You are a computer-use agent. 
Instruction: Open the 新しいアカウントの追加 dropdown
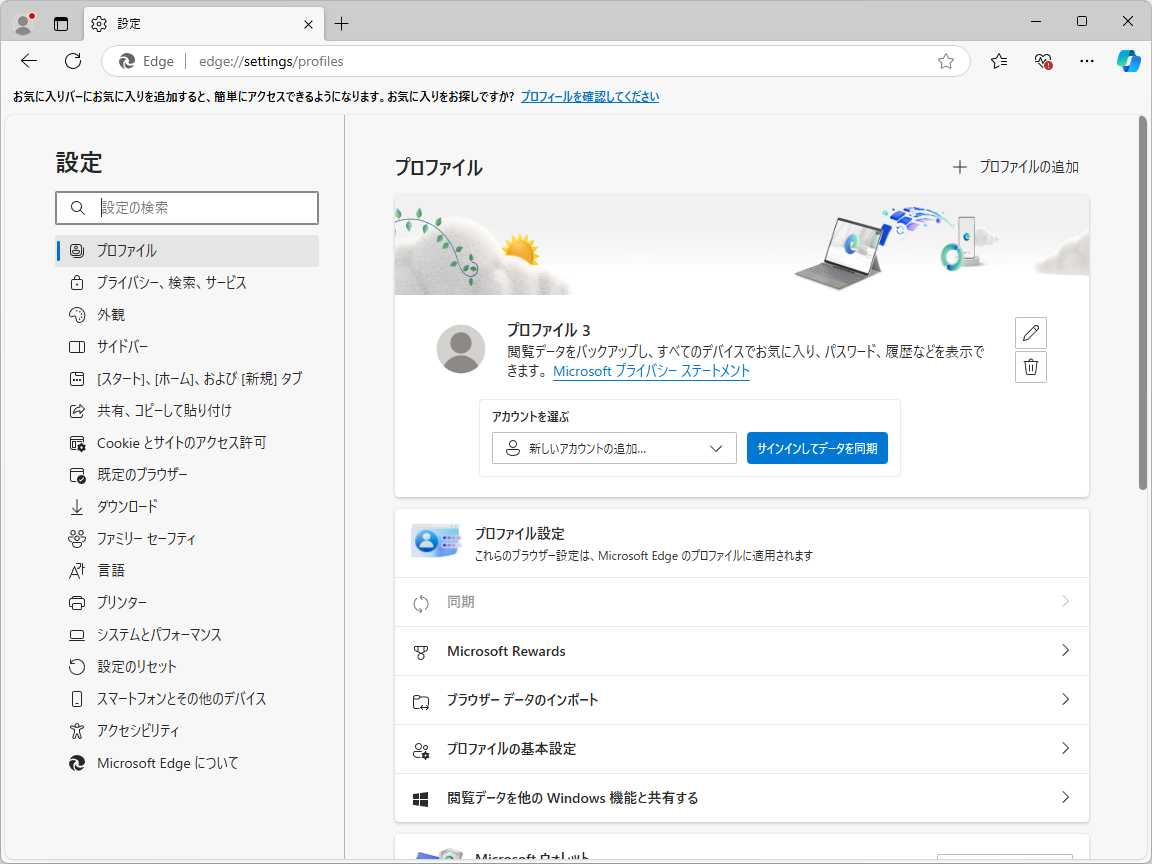tap(613, 448)
